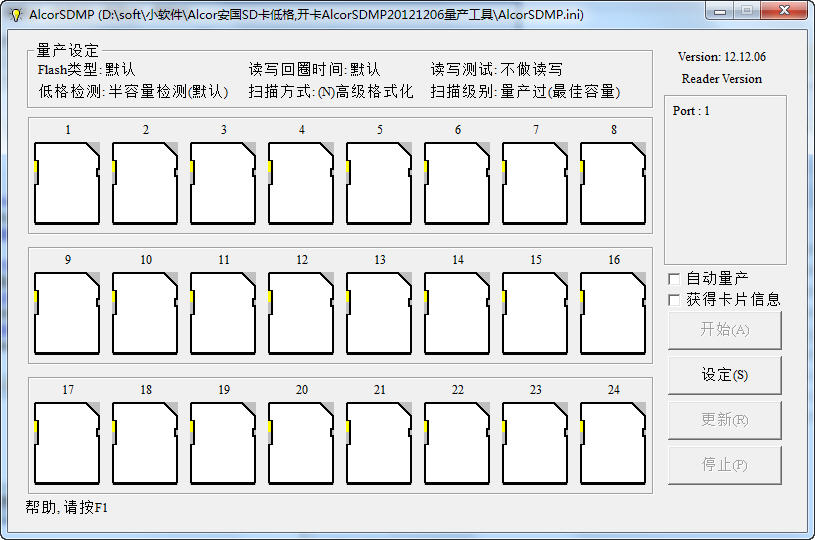Select SD card slot 4 icon
The height and width of the screenshot is (540, 815).
tap(301, 183)
